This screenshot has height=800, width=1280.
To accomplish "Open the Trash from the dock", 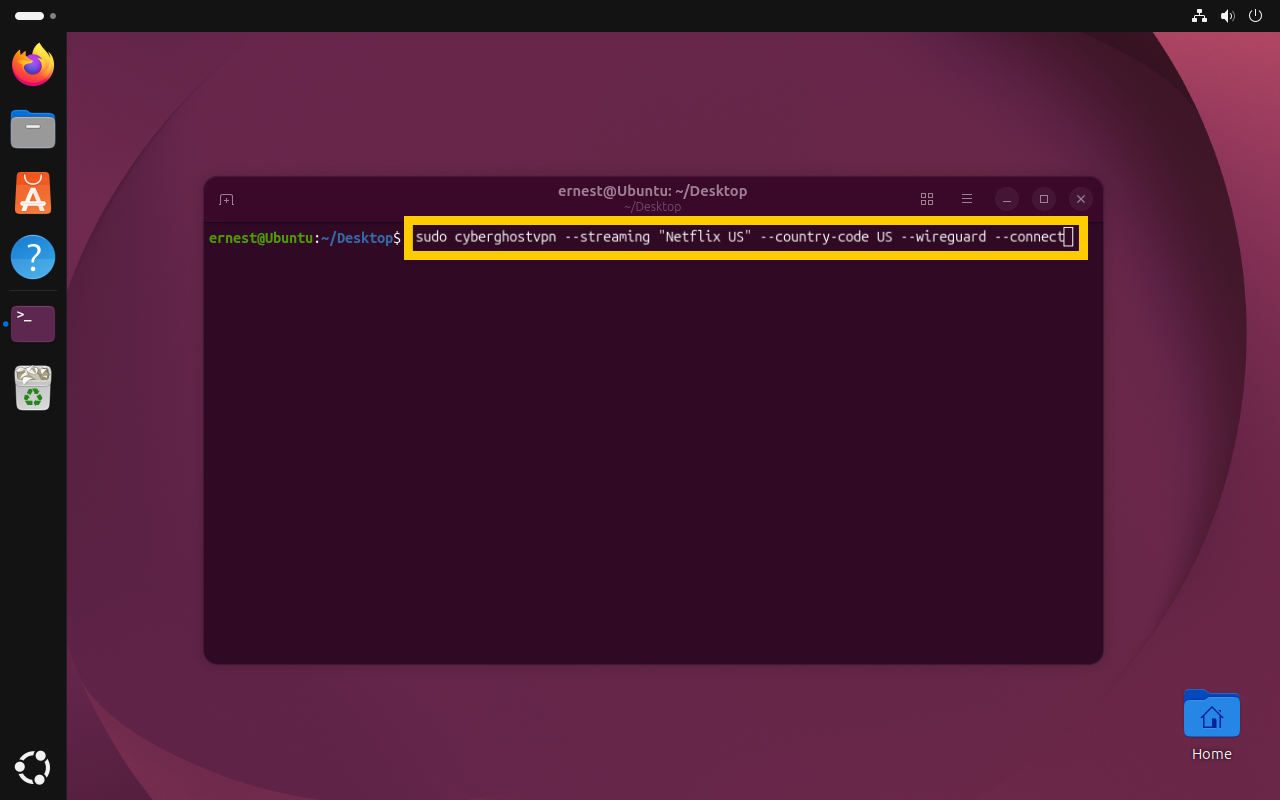I will pyautogui.click(x=33, y=387).
